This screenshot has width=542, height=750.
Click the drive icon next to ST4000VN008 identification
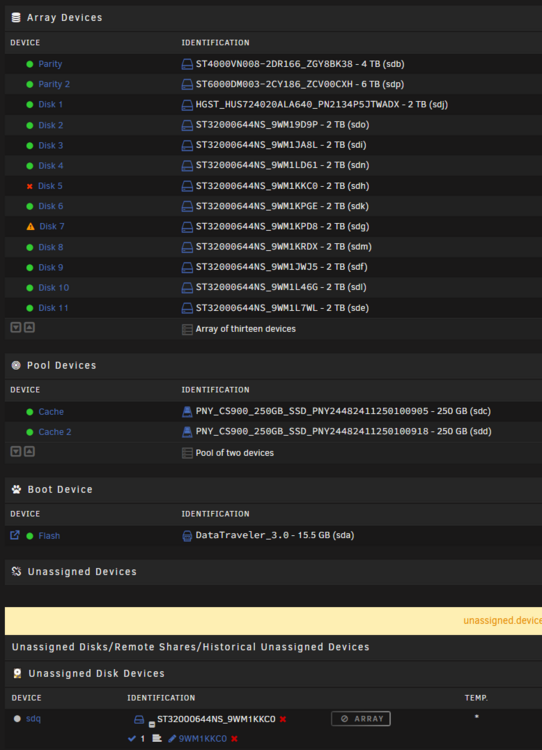(x=187, y=64)
